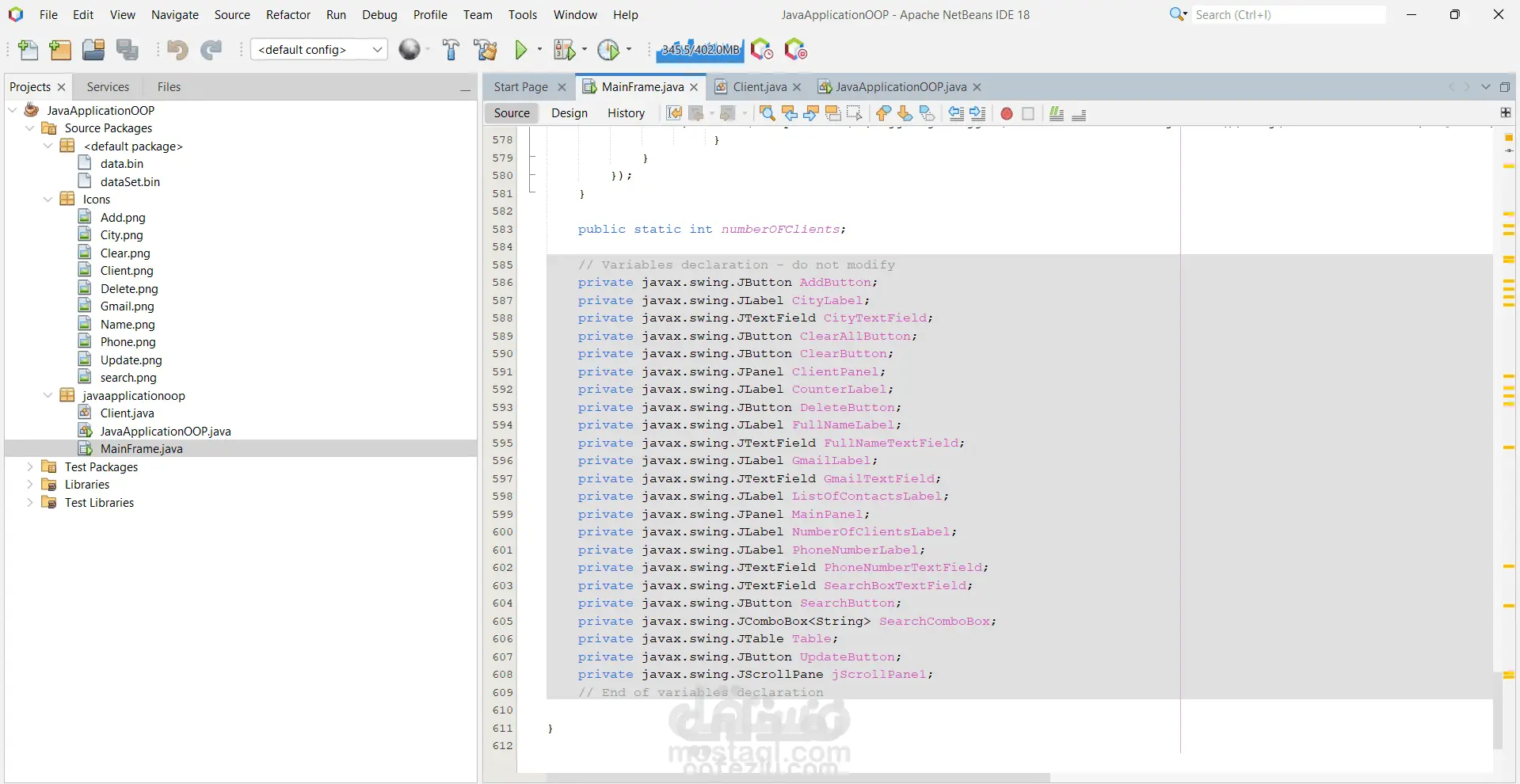Switch to the Client.java editor tab
The width and height of the screenshot is (1520, 784).
click(x=759, y=87)
